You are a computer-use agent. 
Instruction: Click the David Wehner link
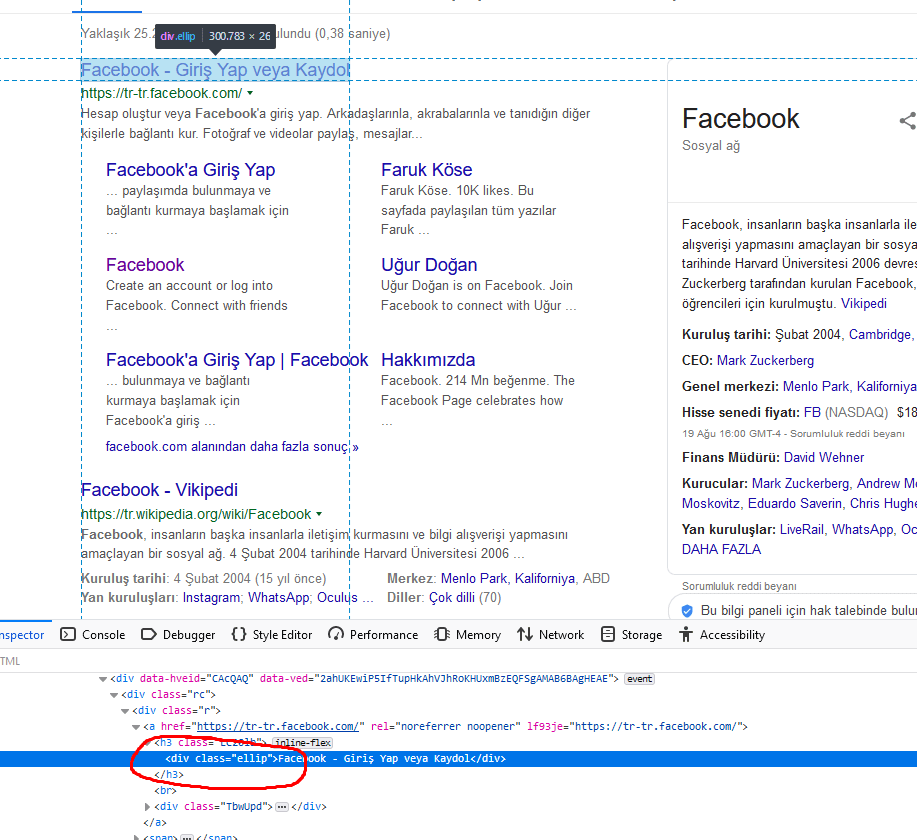[x=823, y=457]
